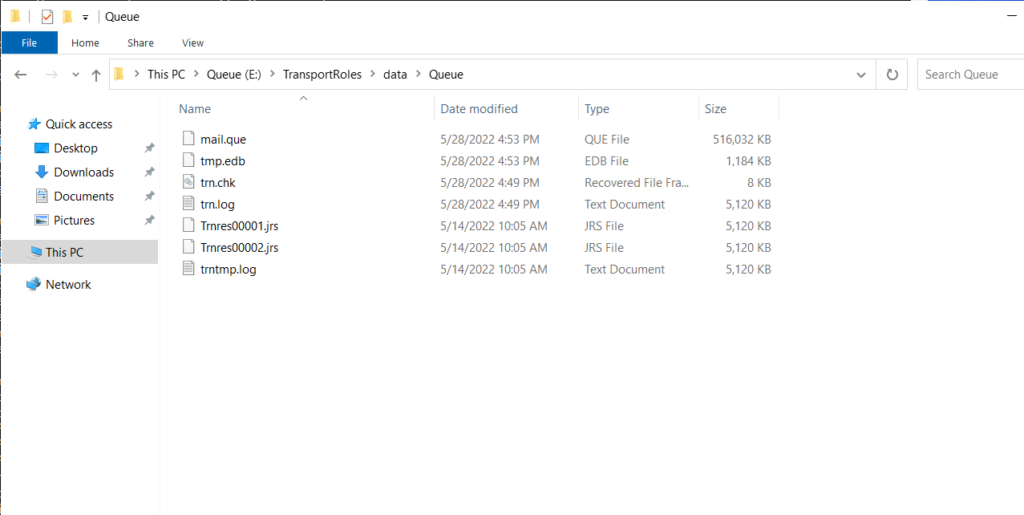Select the mail.que file icon
The image size is (1024, 515).
click(189, 139)
